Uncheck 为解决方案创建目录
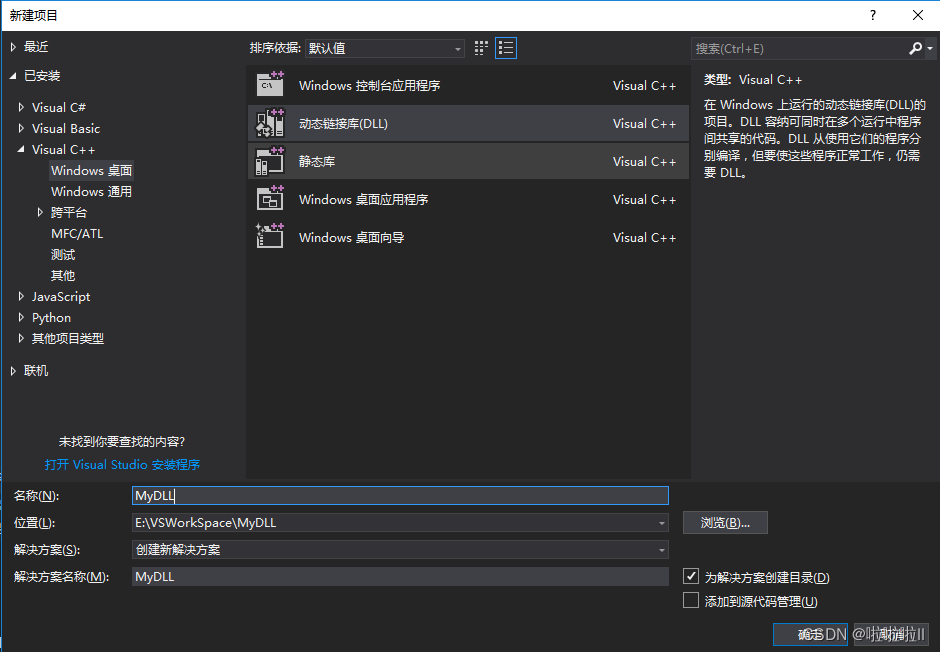 pyautogui.click(x=691, y=576)
